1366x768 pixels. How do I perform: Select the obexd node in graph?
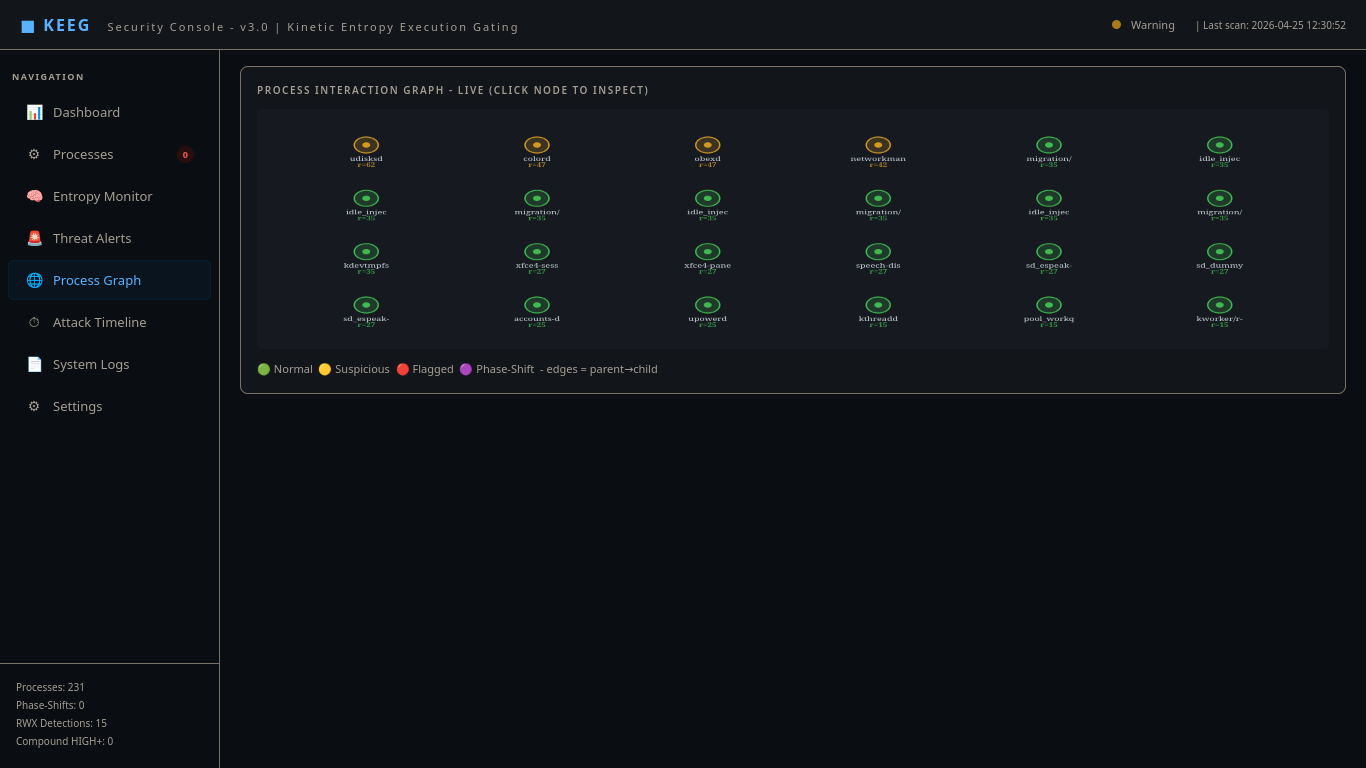[708, 145]
